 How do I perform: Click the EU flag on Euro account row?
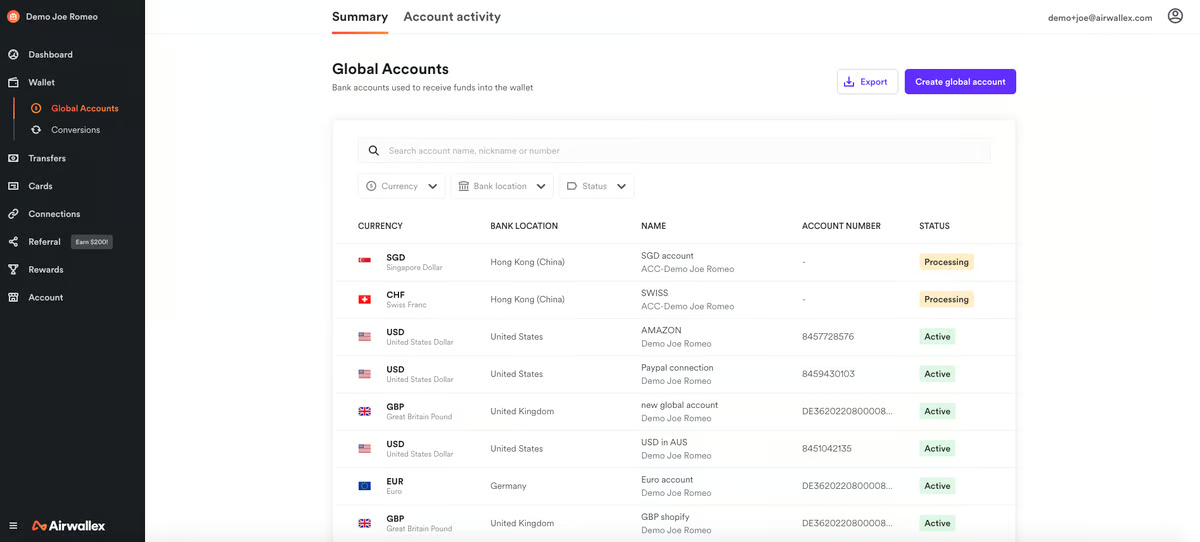pyautogui.click(x=365, y=486)
